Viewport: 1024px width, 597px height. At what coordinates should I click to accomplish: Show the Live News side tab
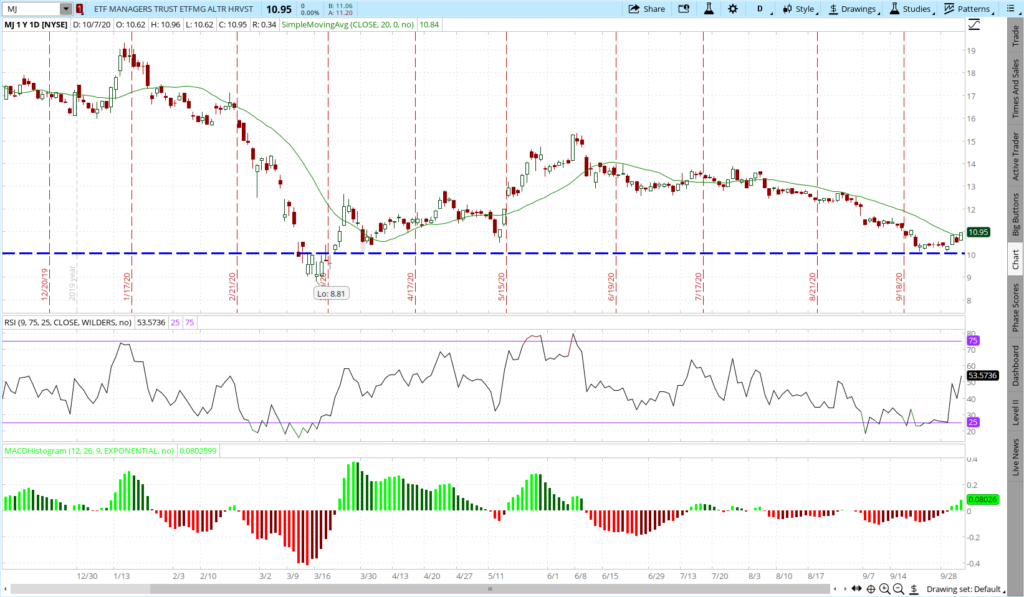click(x=1015, y=455)
